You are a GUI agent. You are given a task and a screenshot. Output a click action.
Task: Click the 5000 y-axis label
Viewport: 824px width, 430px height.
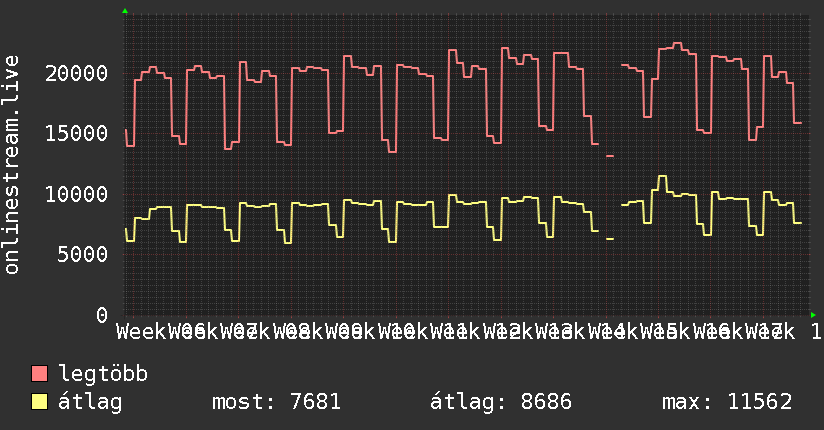83,255
